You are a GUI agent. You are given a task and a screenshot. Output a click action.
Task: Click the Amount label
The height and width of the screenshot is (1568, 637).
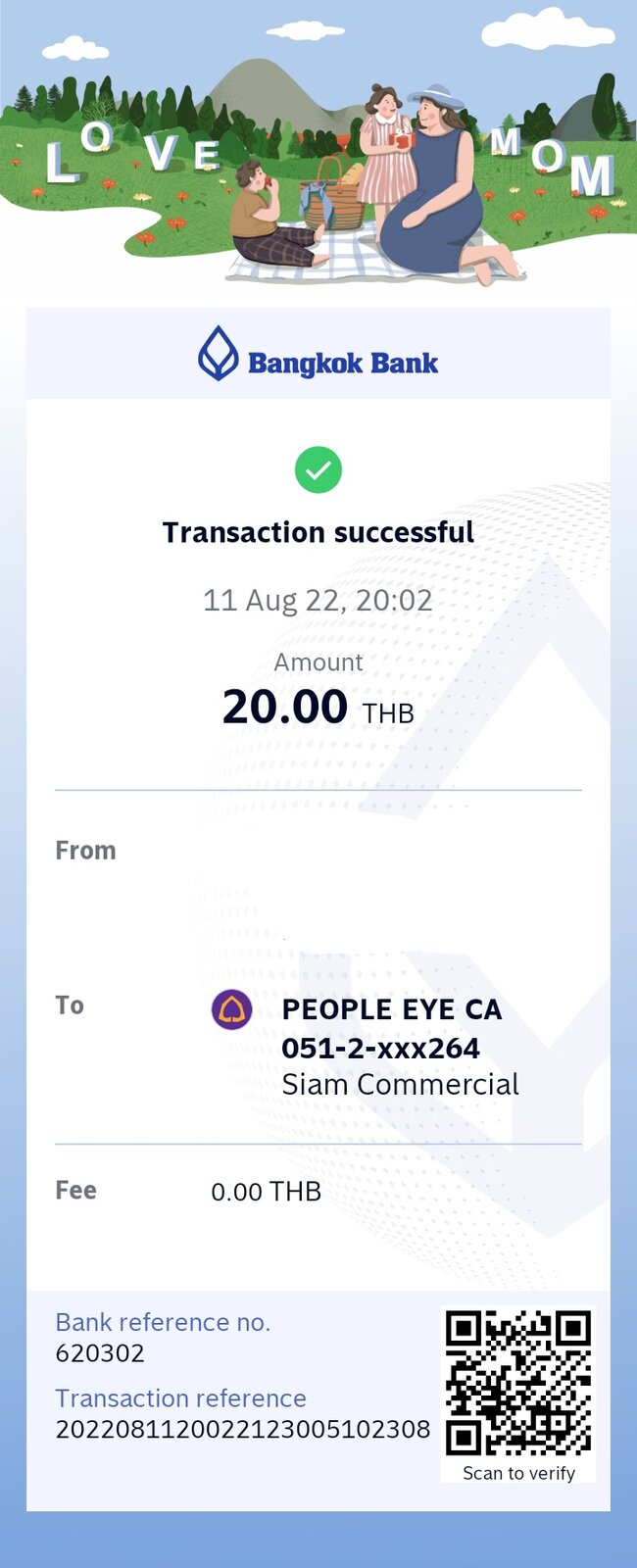[x=318, y=662]
